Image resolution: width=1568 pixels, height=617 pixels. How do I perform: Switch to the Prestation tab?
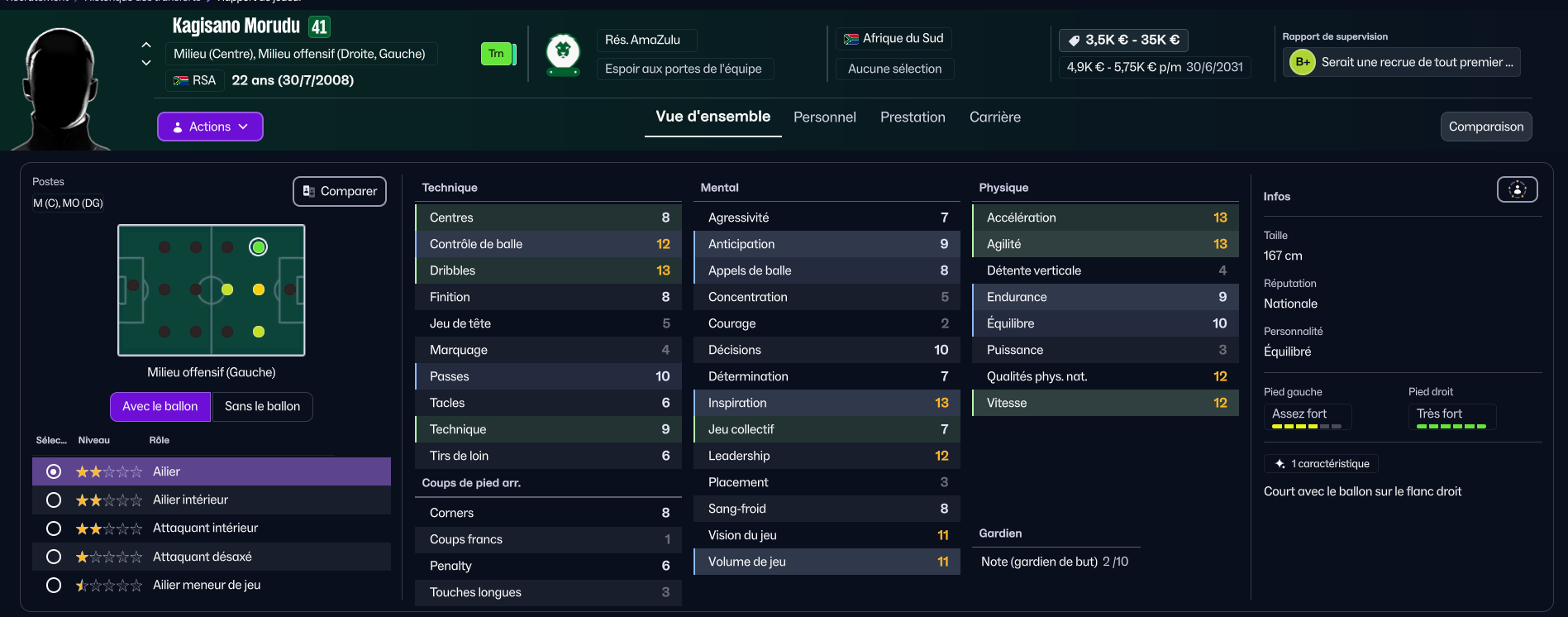pyautogui.click(x=913, y=117)
